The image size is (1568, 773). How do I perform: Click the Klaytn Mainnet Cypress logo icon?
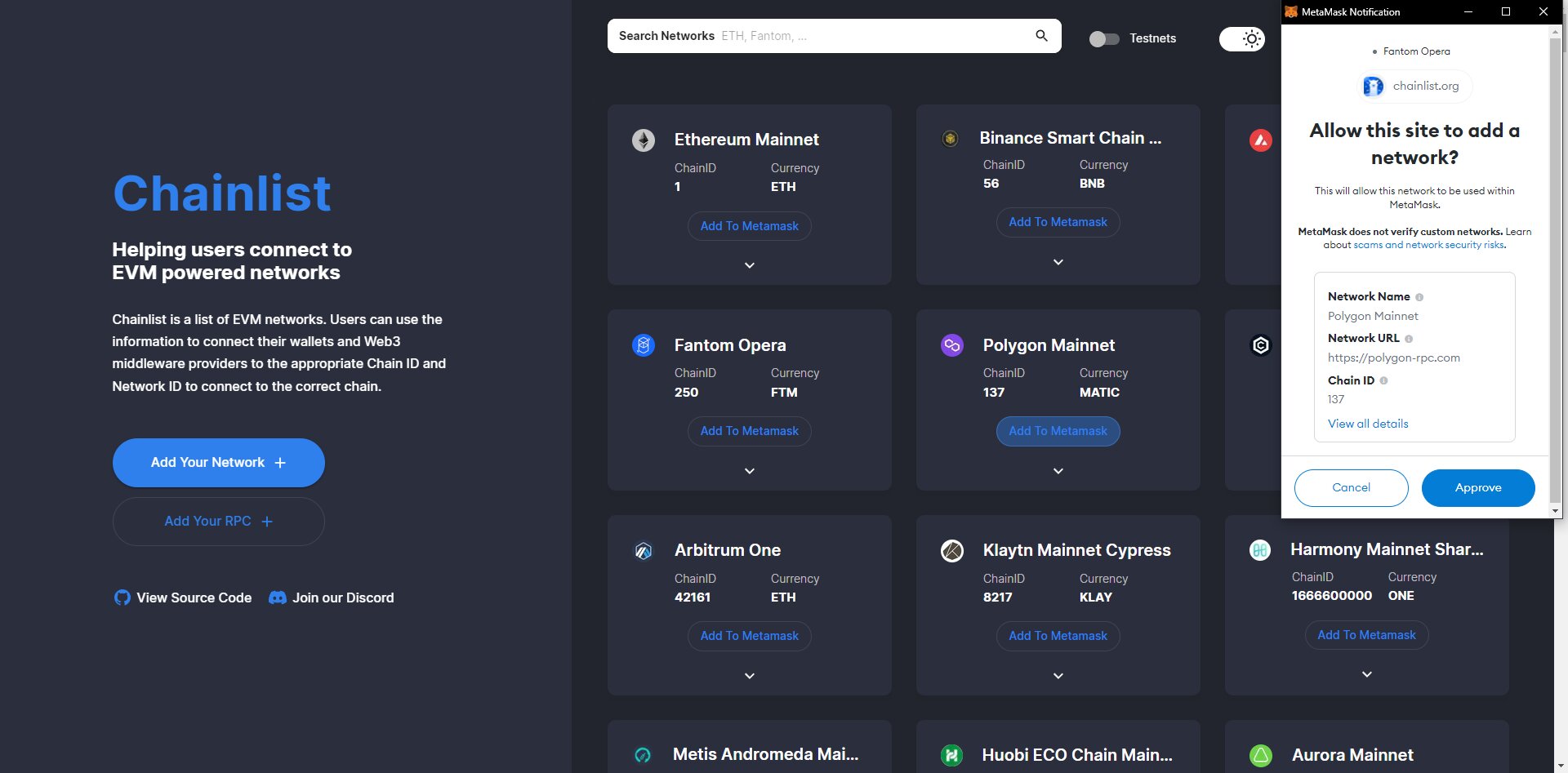(x=952, y=551)
